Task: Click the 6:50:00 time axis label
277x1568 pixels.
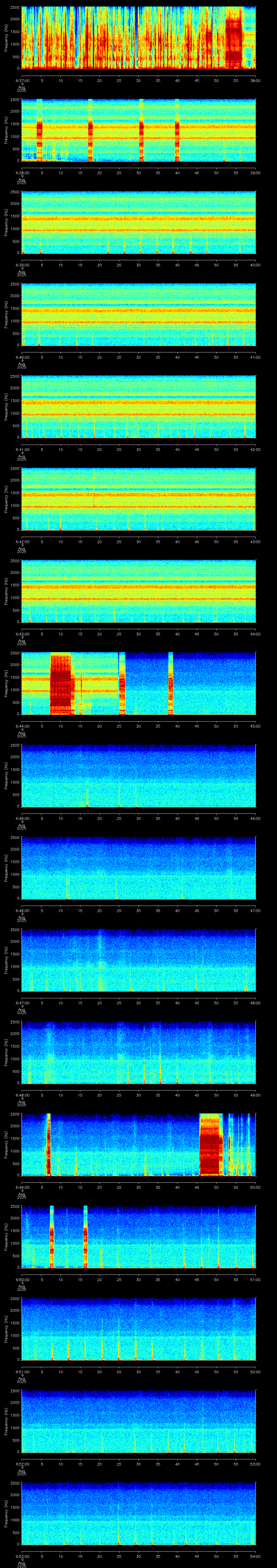Action: point(22,1279)
